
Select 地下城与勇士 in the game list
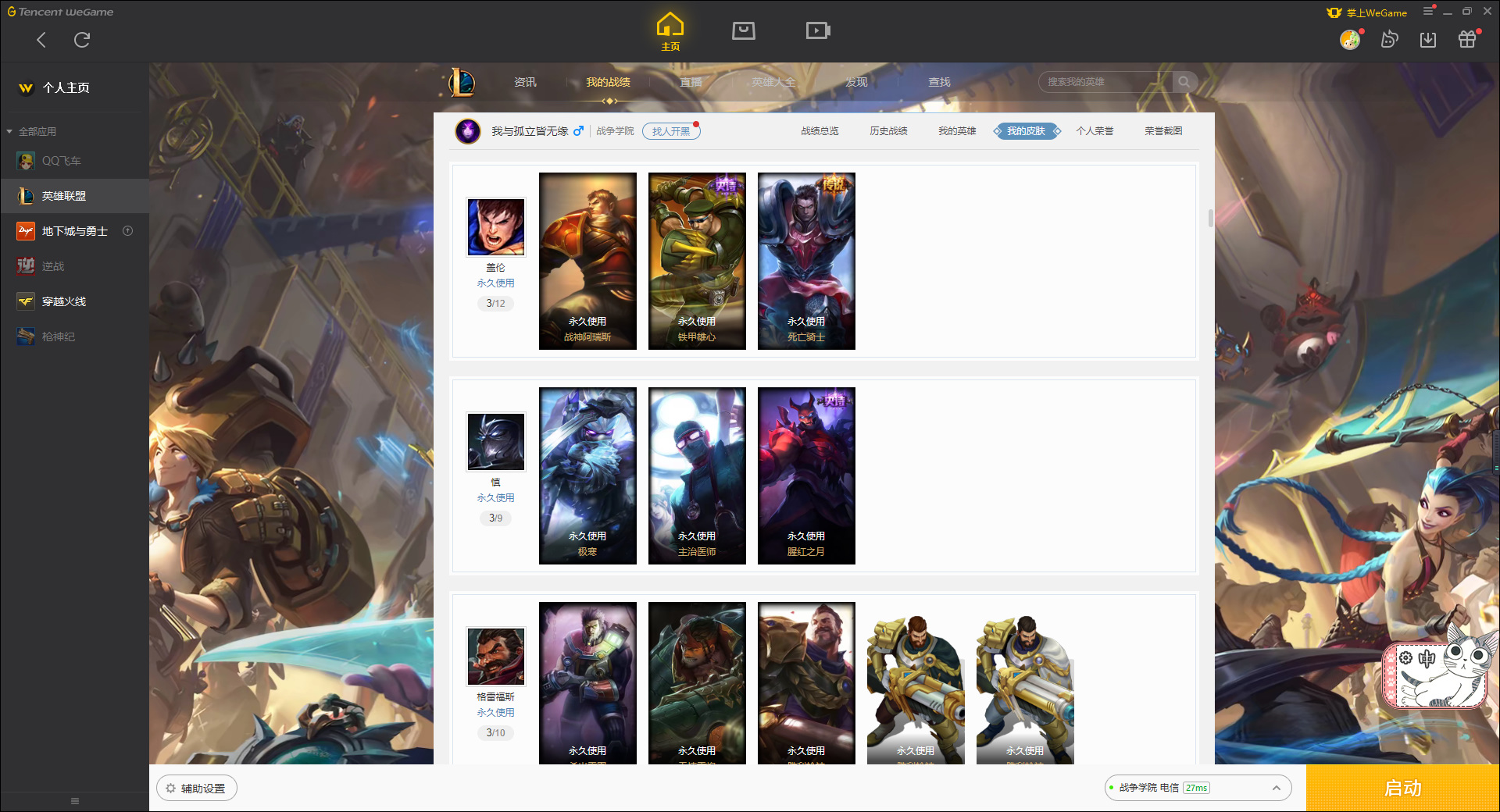click(x=75, y=231)
